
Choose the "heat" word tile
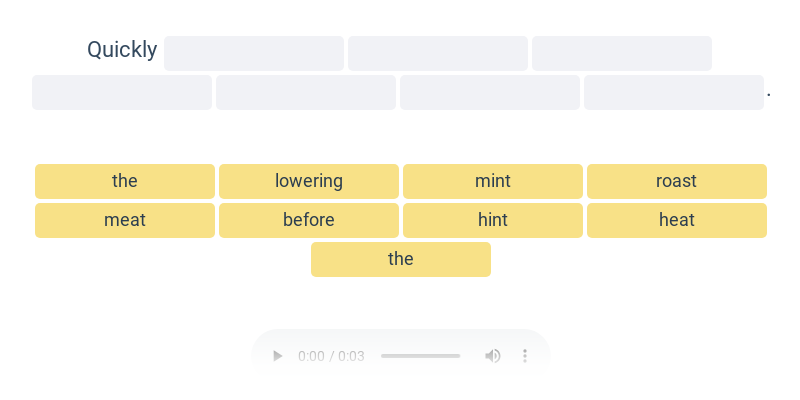[x=677, y=220]
